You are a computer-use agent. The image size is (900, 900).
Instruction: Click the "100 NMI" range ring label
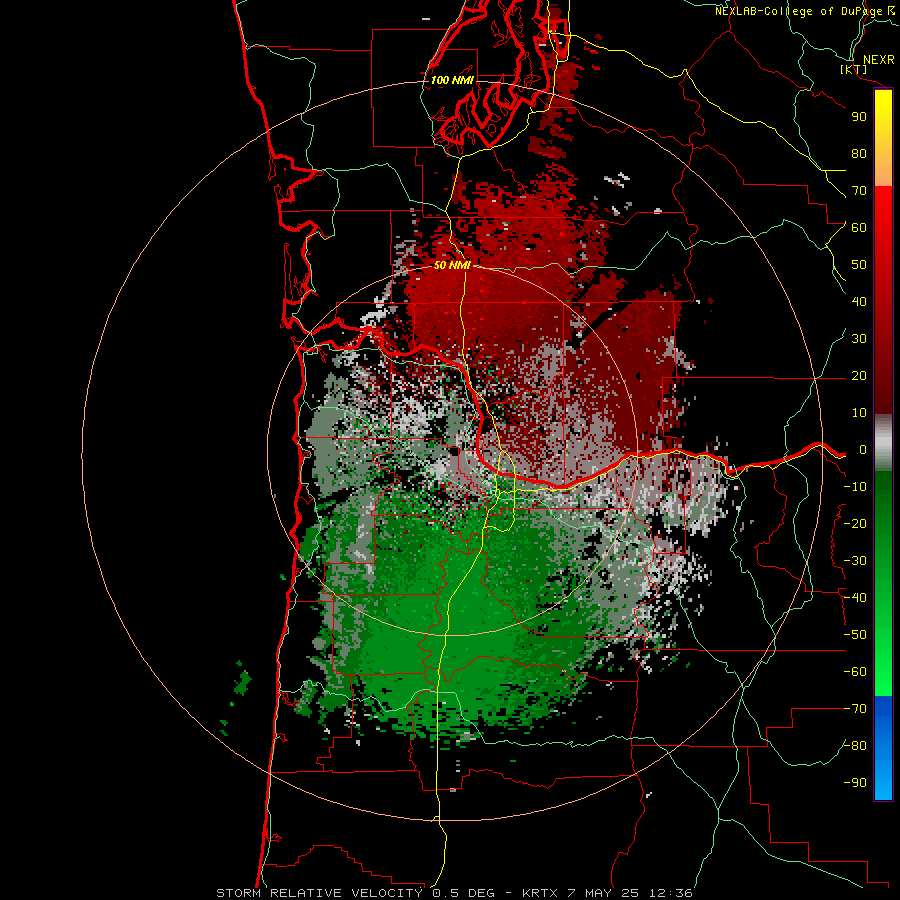tap(452, 80)
